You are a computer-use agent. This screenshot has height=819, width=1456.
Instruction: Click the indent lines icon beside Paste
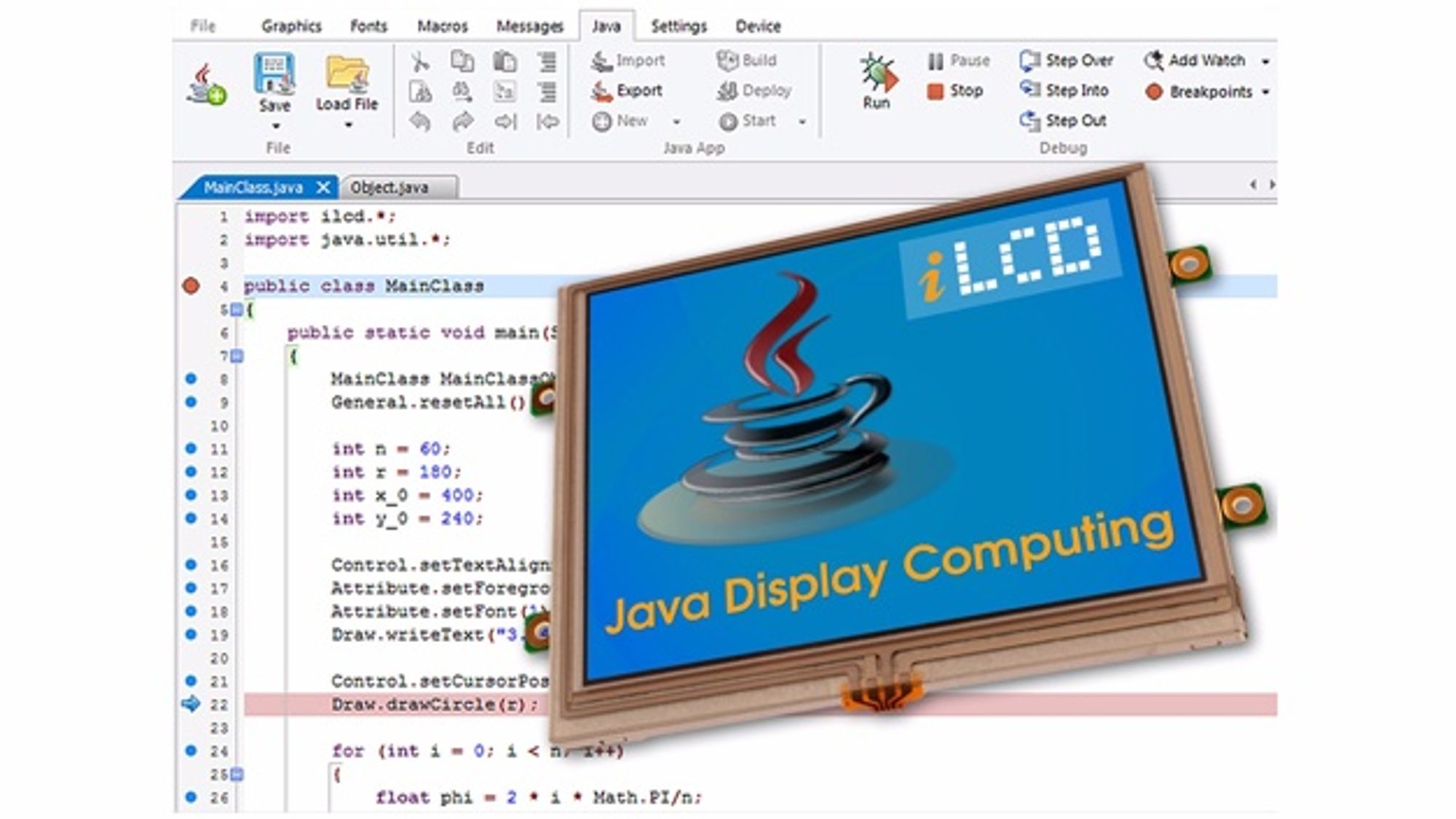tap(547, 61)
